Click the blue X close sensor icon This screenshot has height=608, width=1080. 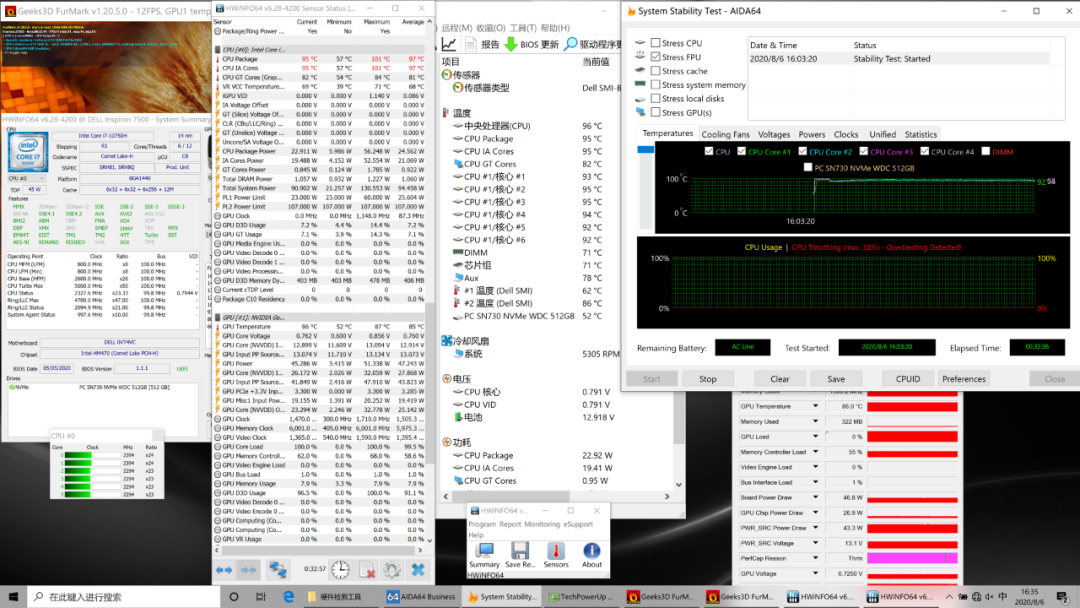tap(418, 569)
